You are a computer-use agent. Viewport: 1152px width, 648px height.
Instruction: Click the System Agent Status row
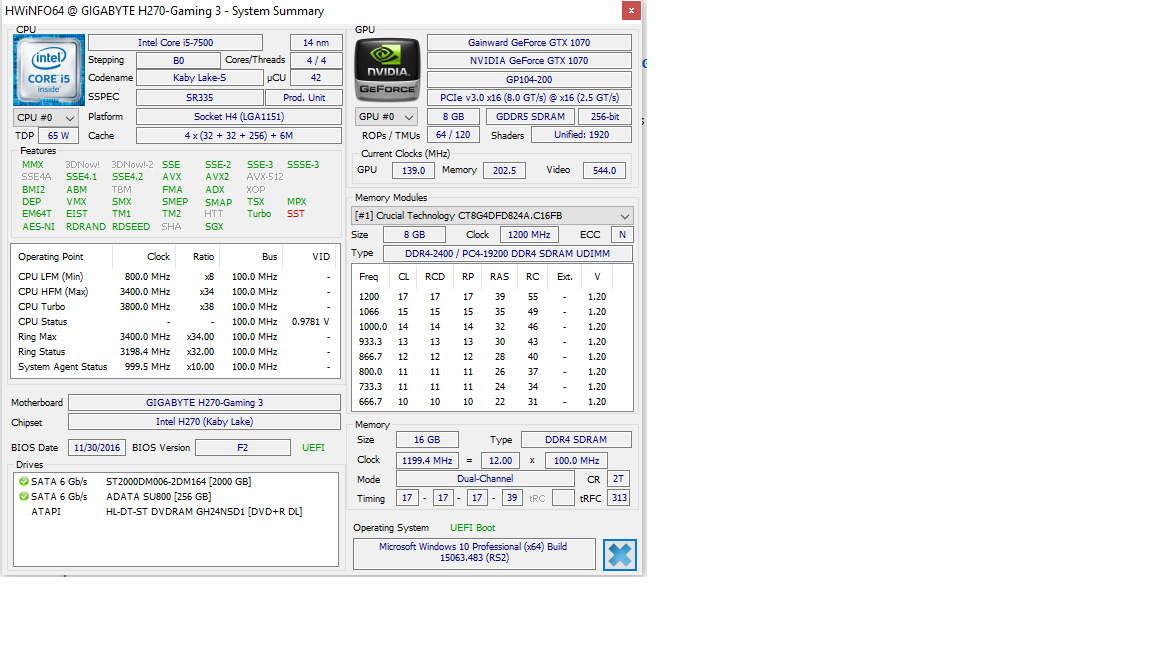point(175,367)
